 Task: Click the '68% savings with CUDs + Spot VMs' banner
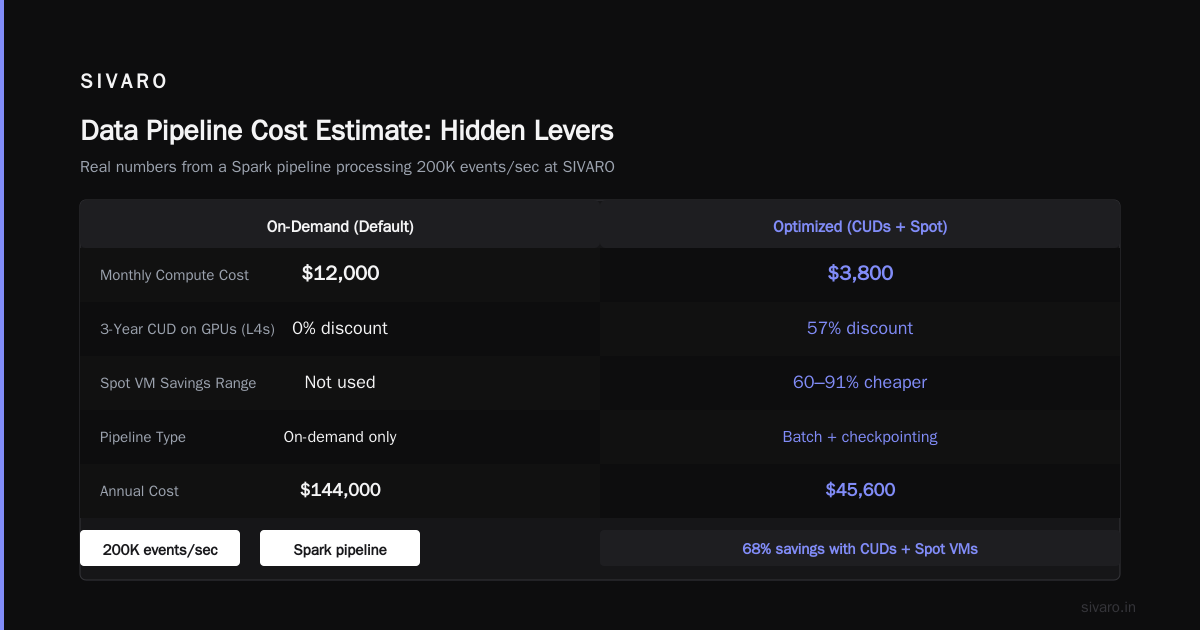[860, 548]
